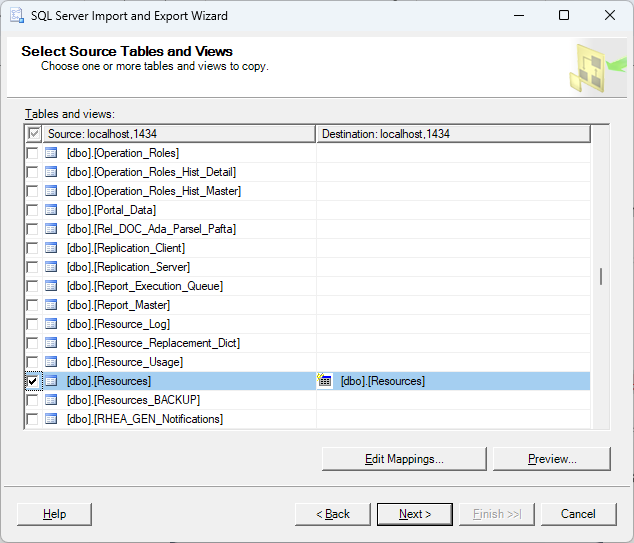Click the table icon beside Report_Master
634x543 pixels.
point(51,305)
